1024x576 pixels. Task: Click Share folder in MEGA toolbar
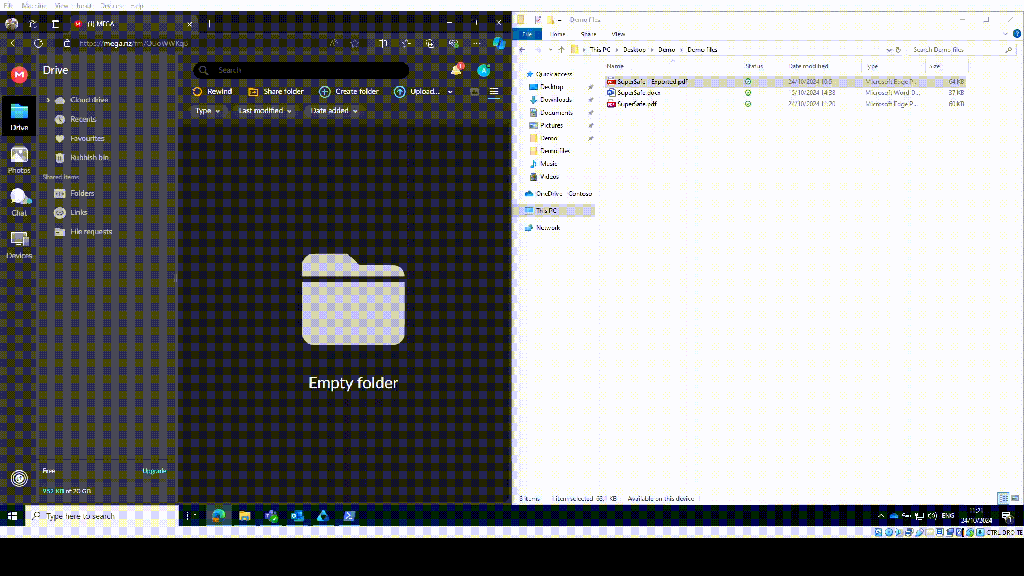(x=276, y=91)
